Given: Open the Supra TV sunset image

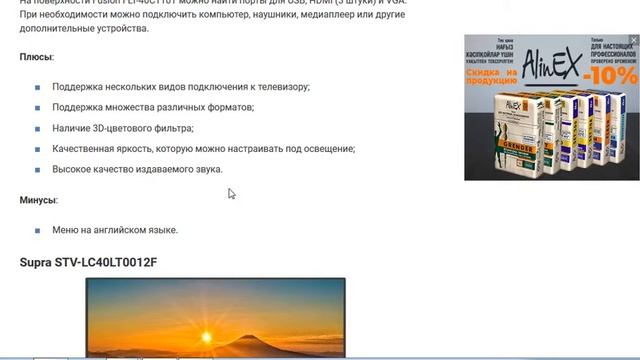Looking at the screenshot, I should (x=216, y=318).
